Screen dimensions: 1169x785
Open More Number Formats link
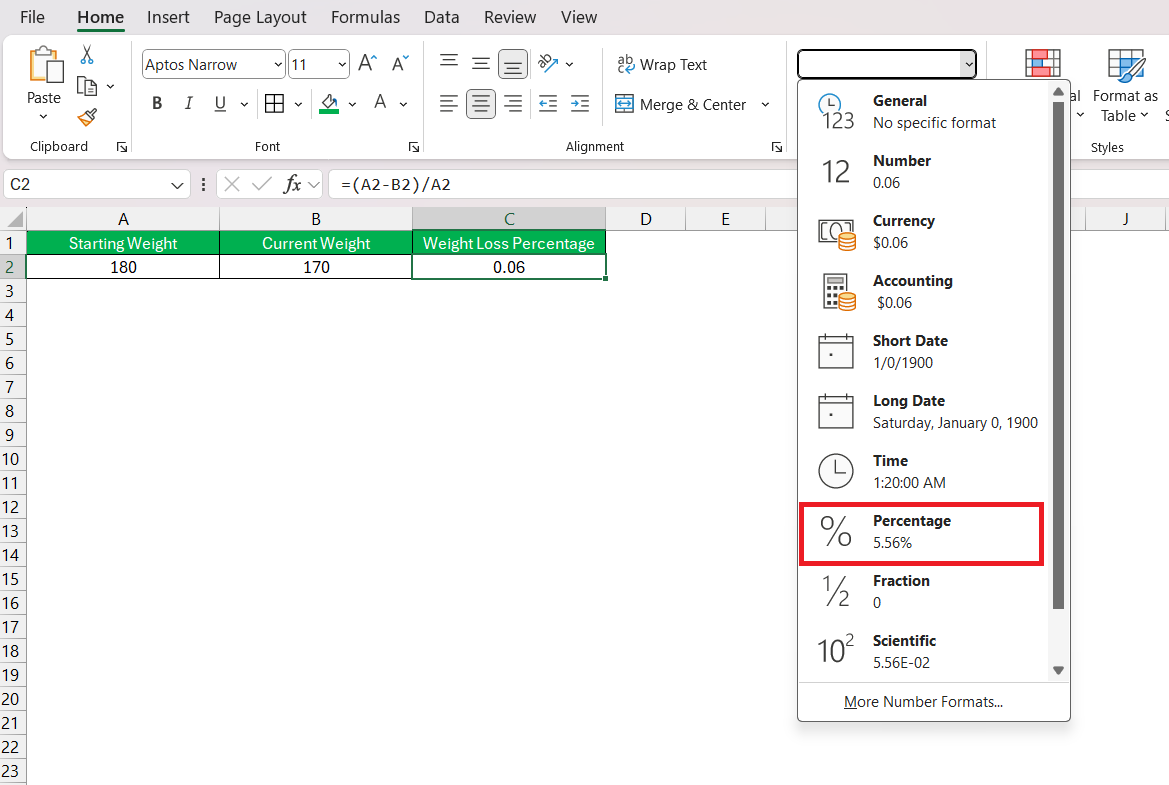pos(923,702)
